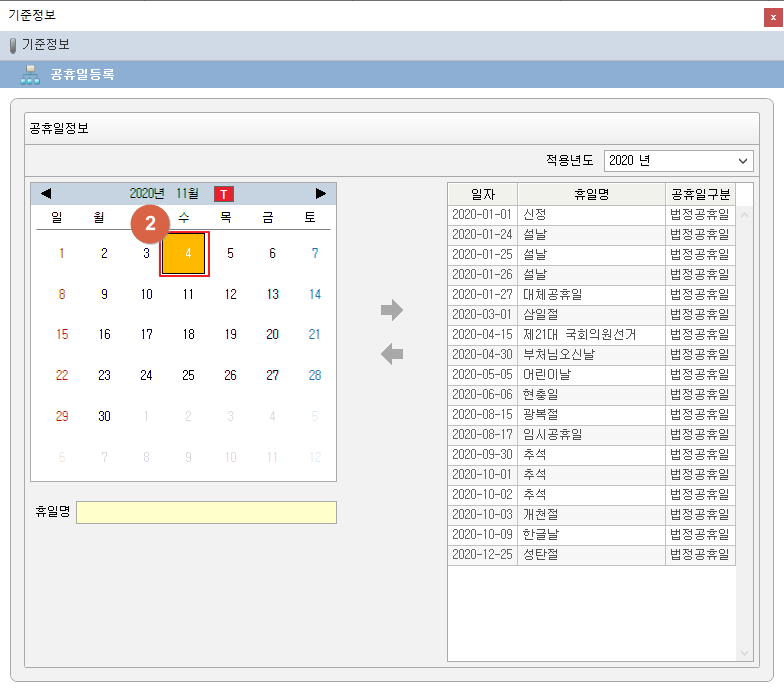Click the 휴일명 input field

click(206, 512)
